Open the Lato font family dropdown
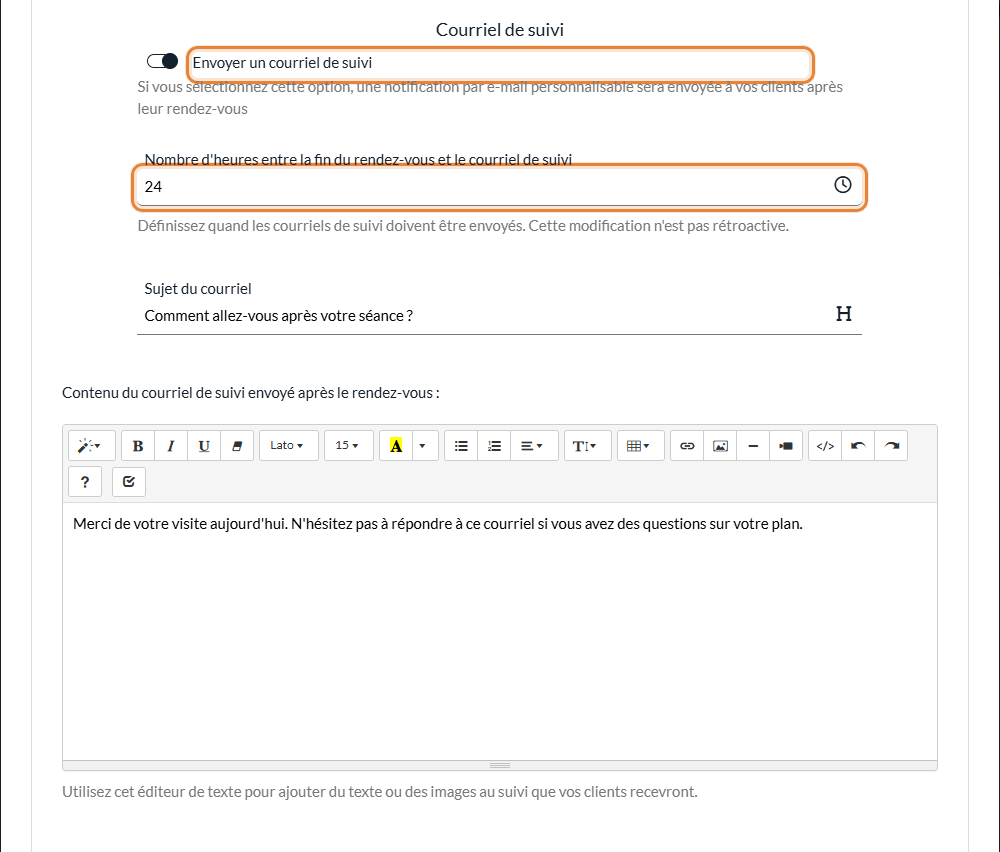 [288, 446]
